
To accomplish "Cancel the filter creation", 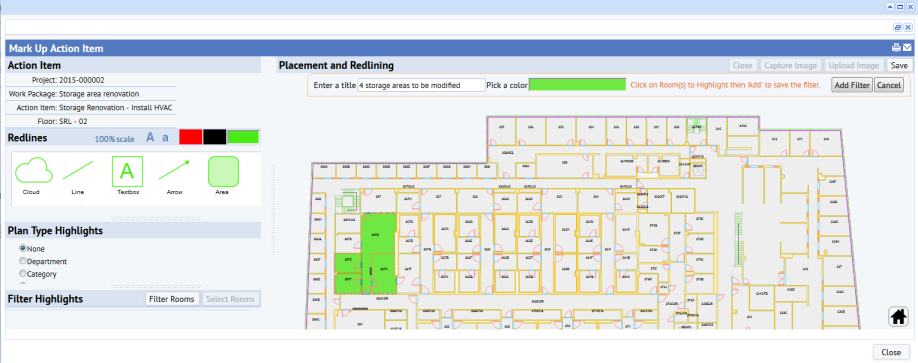I will click(889, 85).
